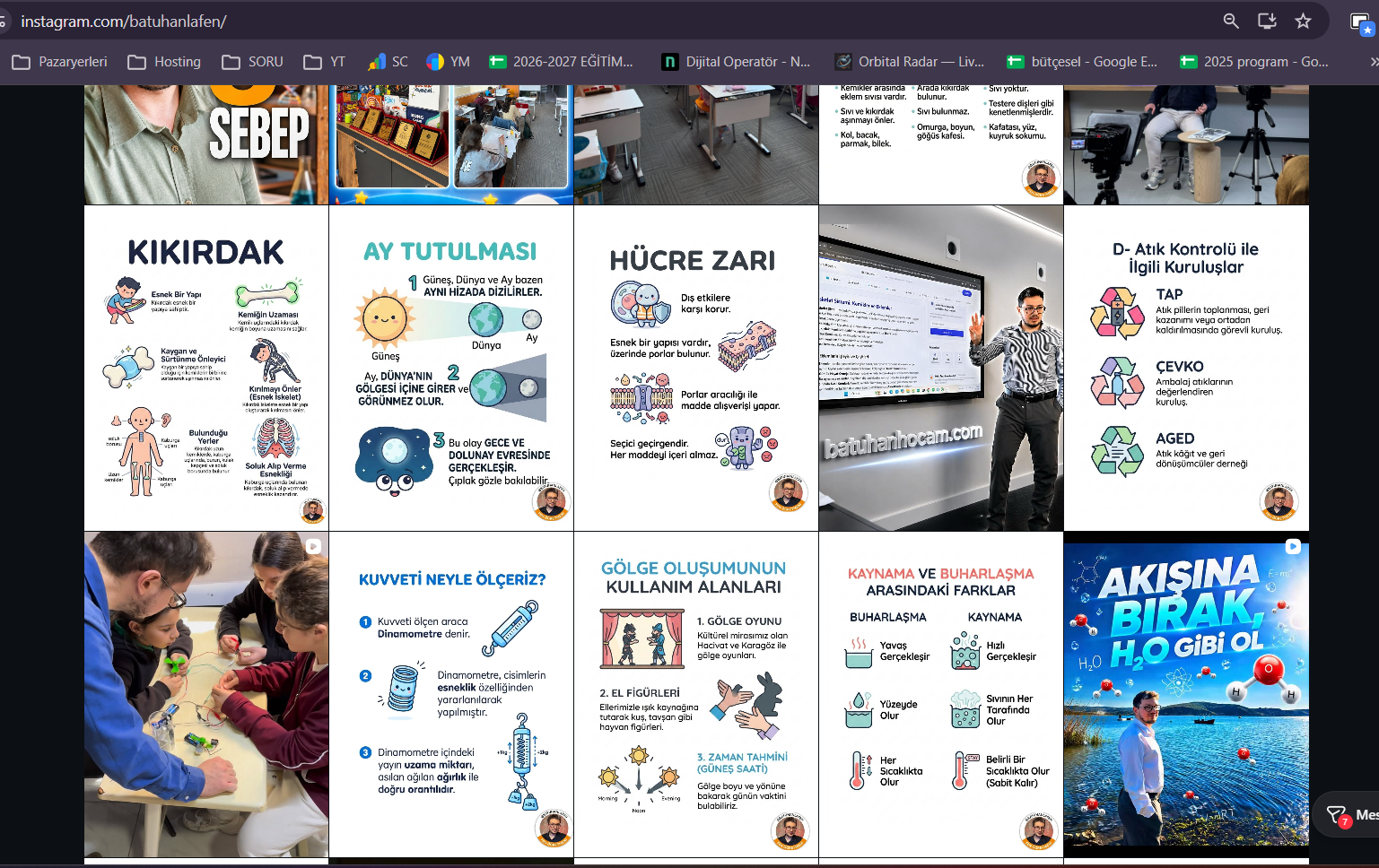
Task: Open the Atık Kontrolü ile İlgili Kuruluşlar post
Action: click(x=1186, y=368)
